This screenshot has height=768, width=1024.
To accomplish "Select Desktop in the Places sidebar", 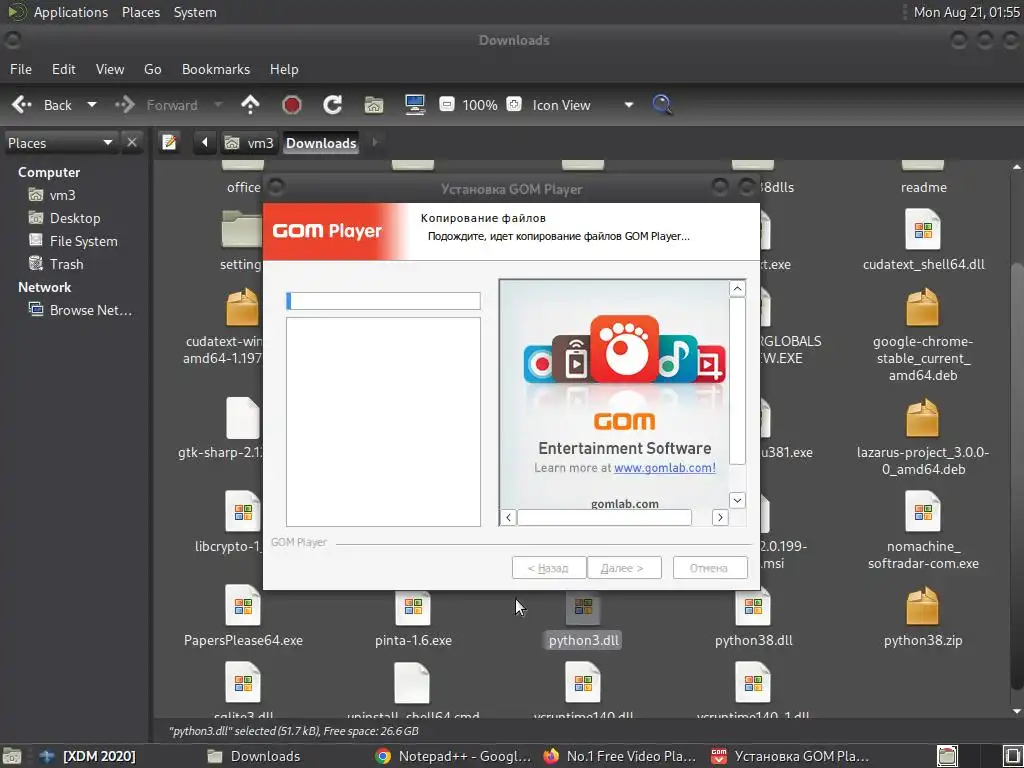I will (65, 218).
